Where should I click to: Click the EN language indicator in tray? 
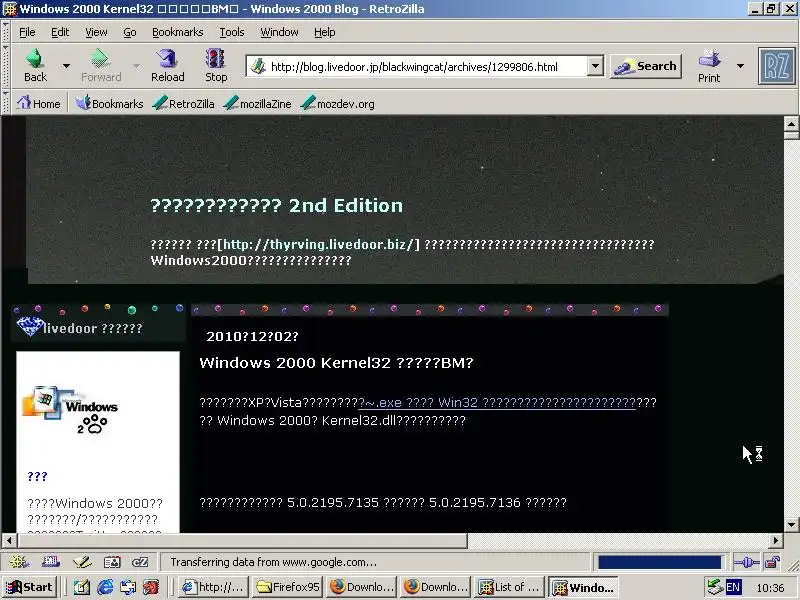point(733,587)
